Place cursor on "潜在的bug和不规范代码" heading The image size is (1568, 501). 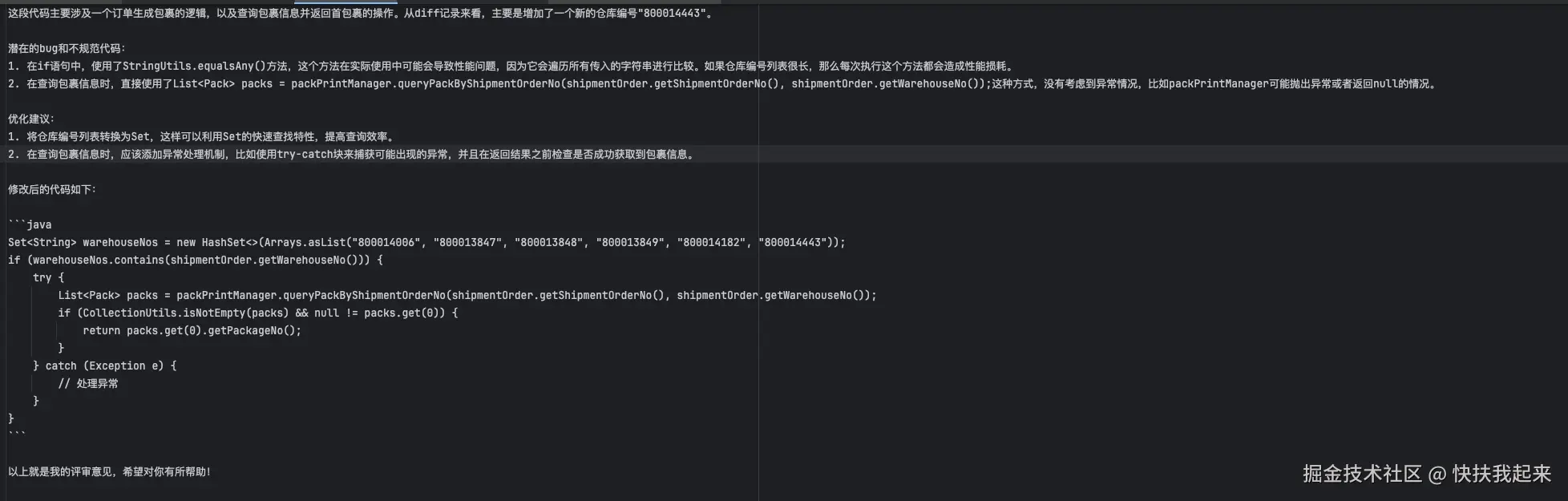click(67, 49)
